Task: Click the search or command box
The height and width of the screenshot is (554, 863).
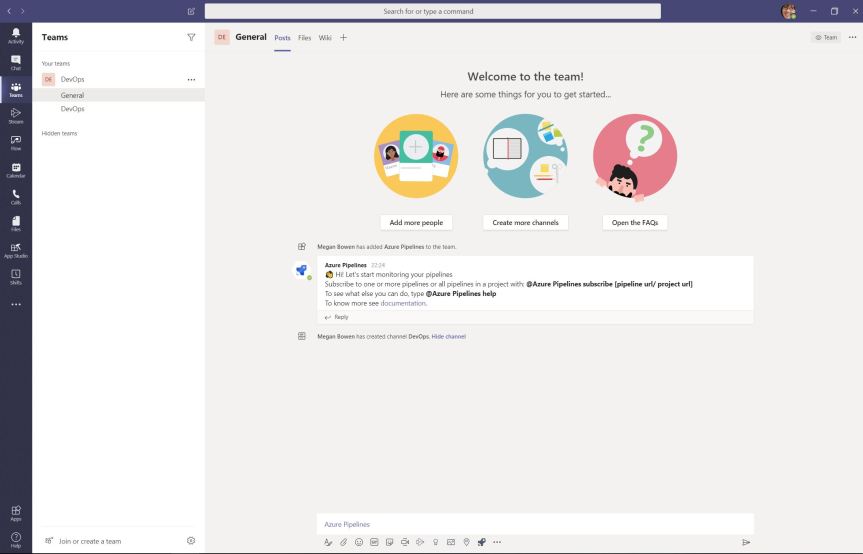Action: click(x=432, y=11)
